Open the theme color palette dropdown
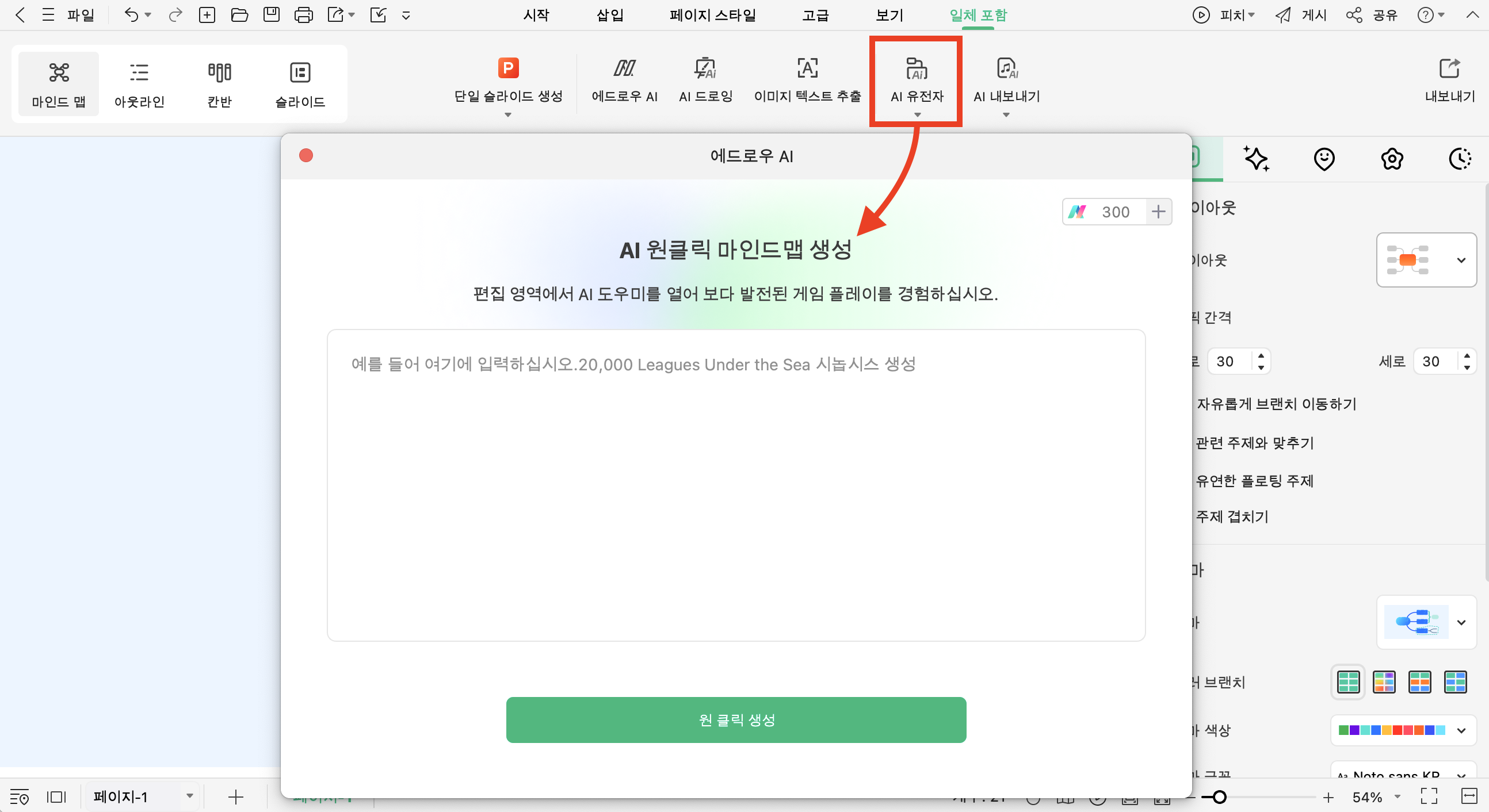Viewport: 1489px width, 812px height. pos(1403,730)
